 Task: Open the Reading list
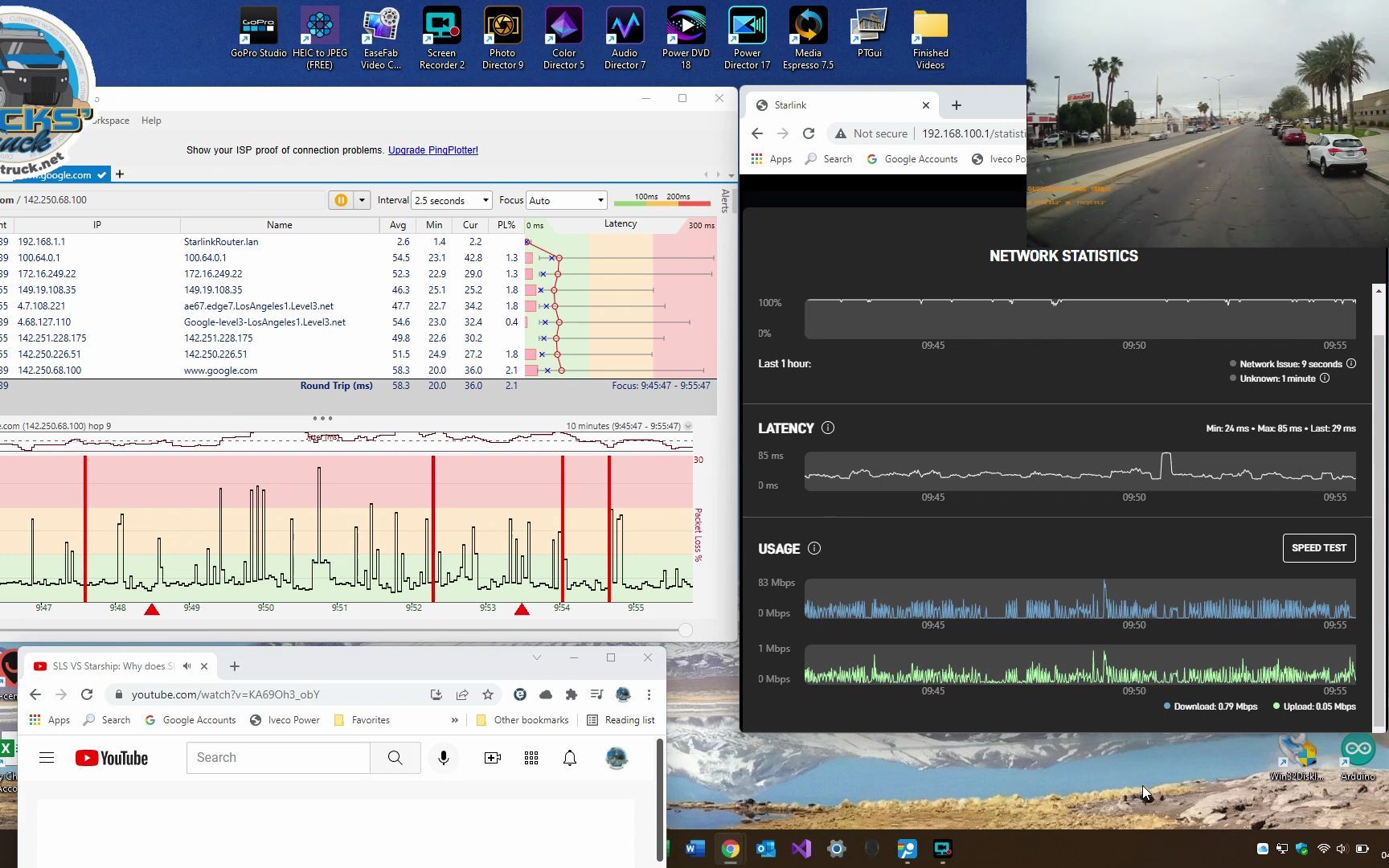pos(621,720)
